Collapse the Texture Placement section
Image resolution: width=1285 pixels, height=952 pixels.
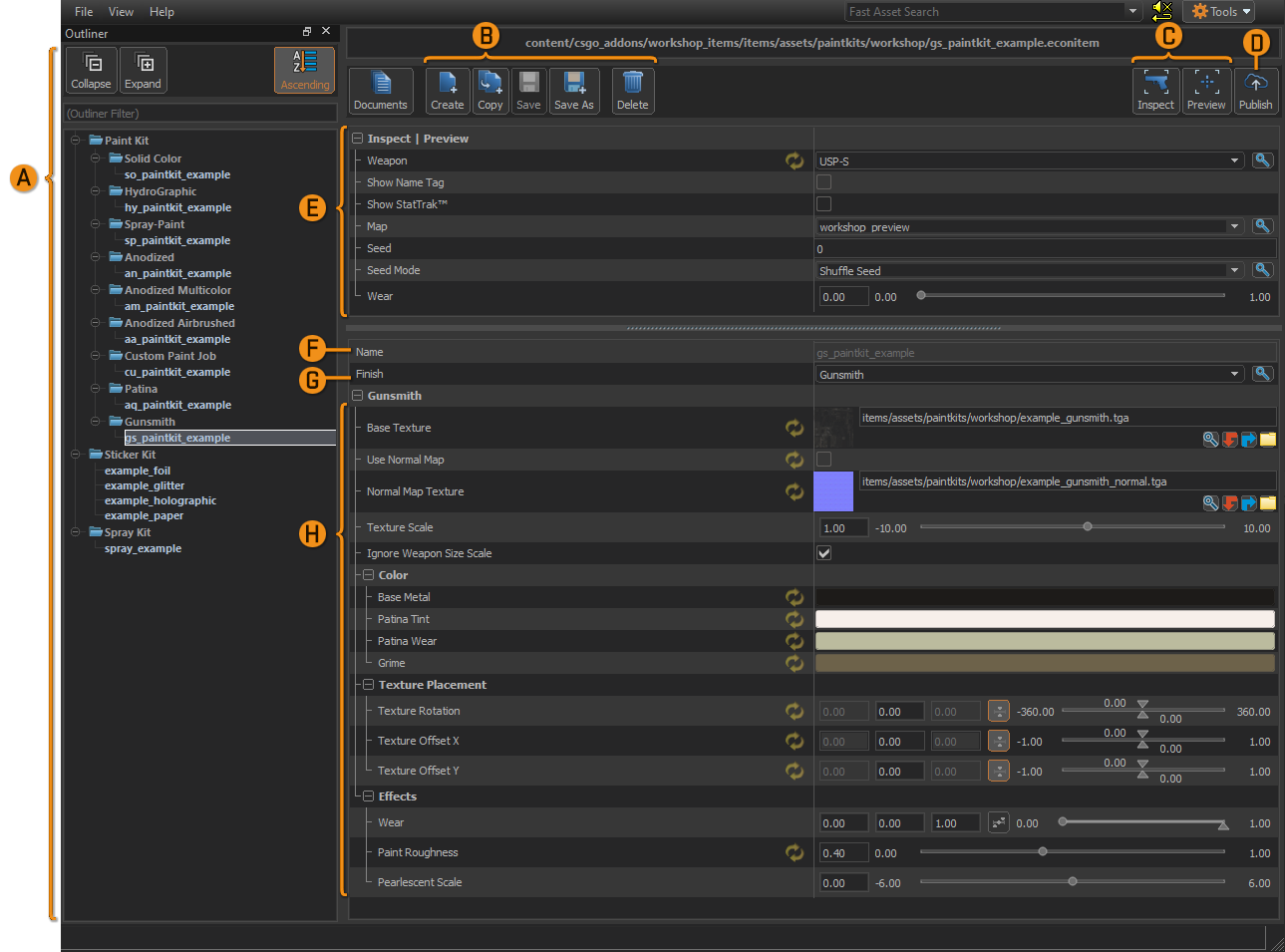point(368,685)
